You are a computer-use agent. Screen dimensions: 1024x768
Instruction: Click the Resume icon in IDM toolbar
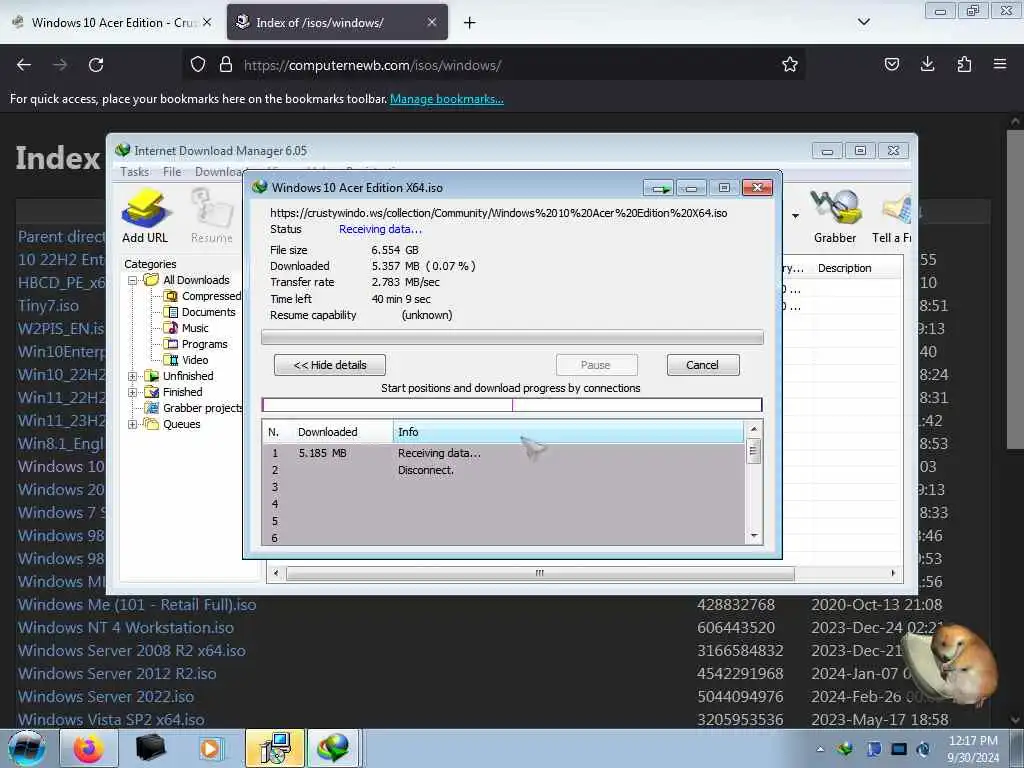[x=212, y=216]
